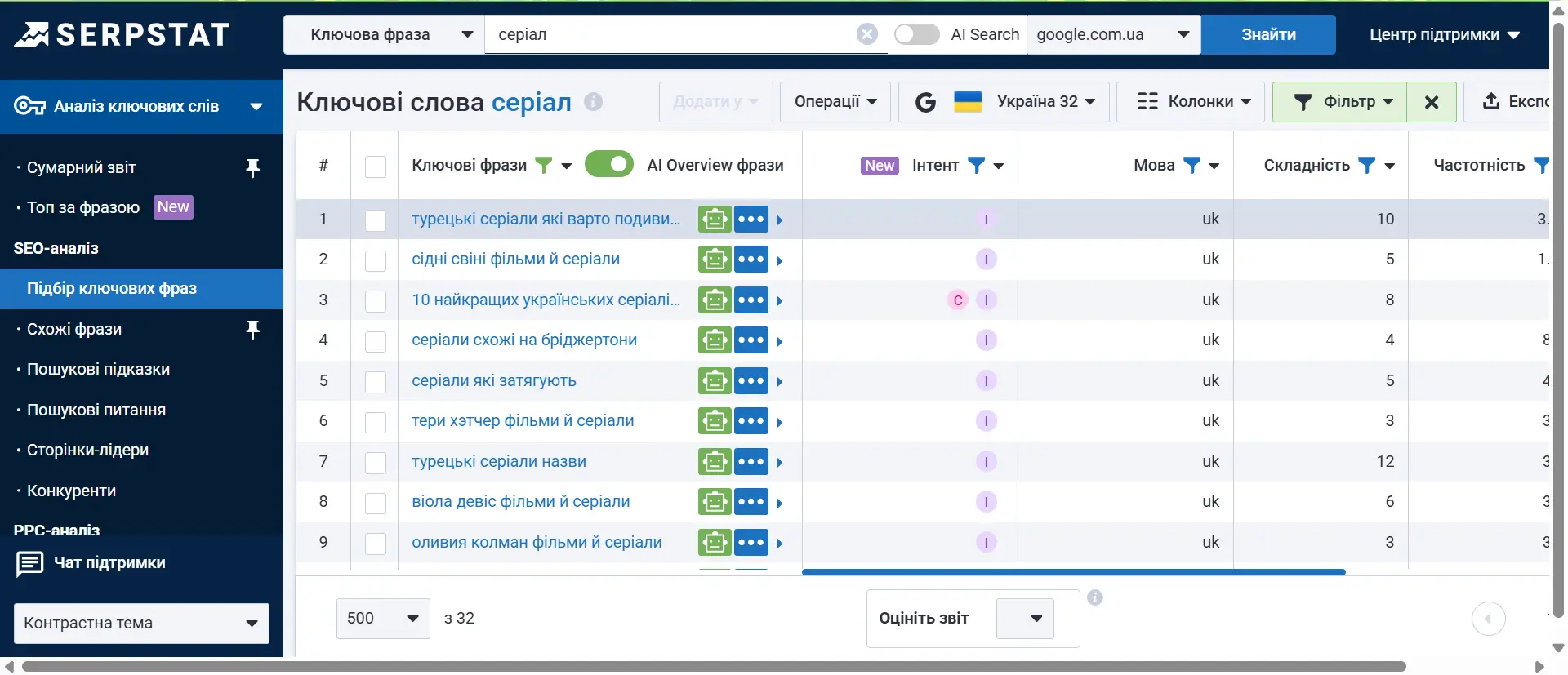Click the Знайти search button
The image size is (1568, 675).
tap(1268, 34)
